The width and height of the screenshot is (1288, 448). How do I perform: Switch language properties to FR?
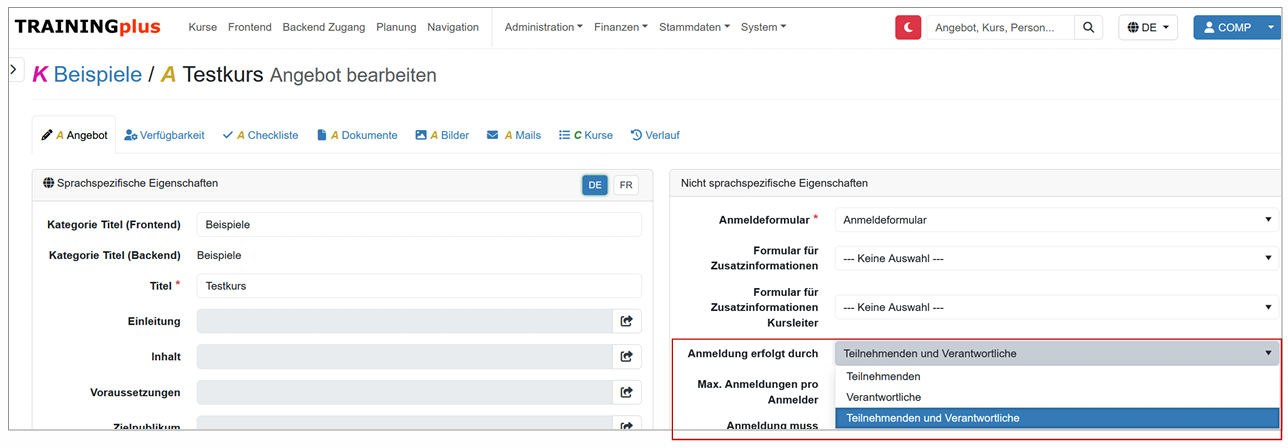point(626,185)
